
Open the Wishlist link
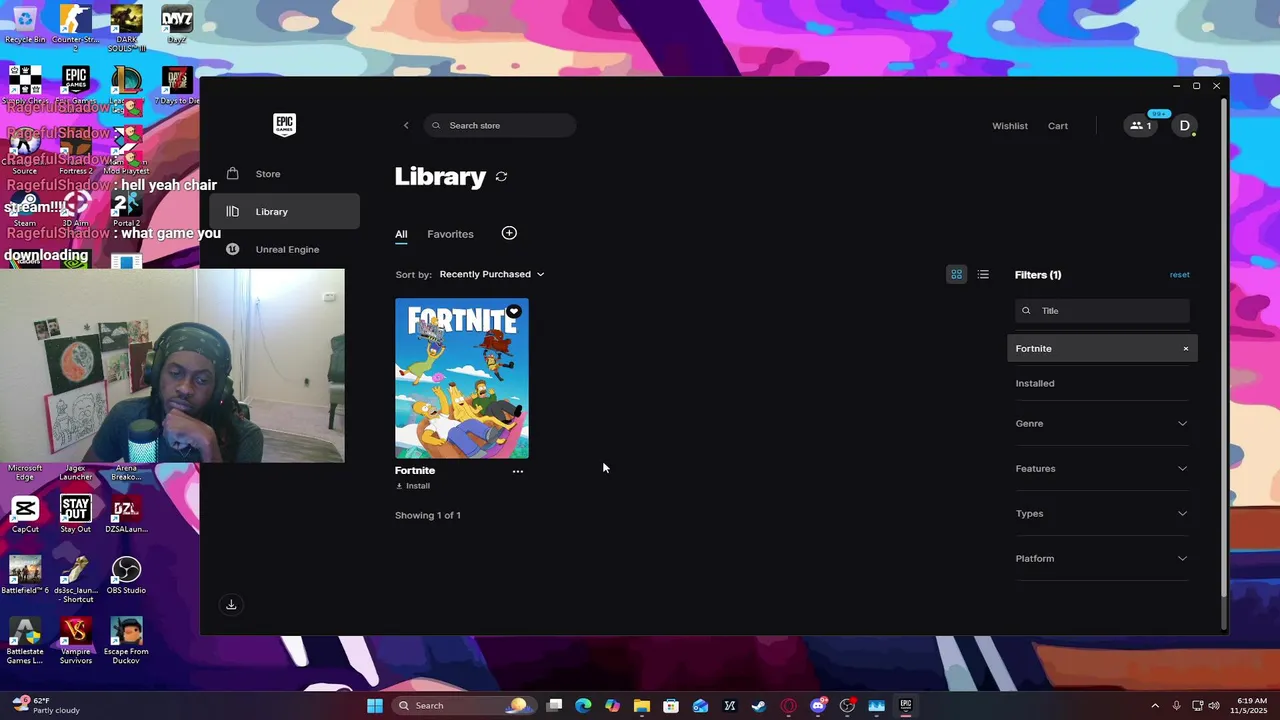pyautogui.click(x=1009, y=126)
